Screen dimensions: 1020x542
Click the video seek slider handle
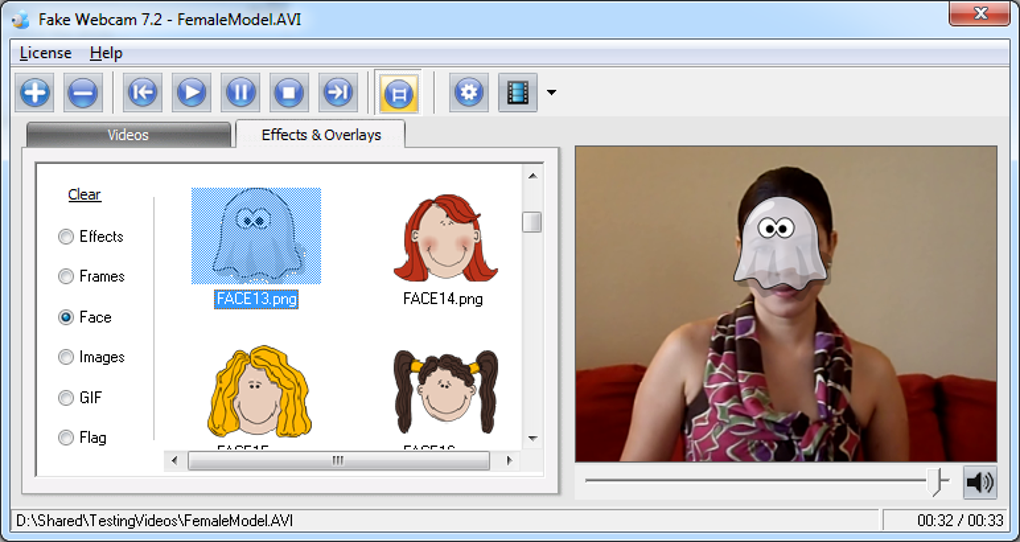click(x=937, y=481)
